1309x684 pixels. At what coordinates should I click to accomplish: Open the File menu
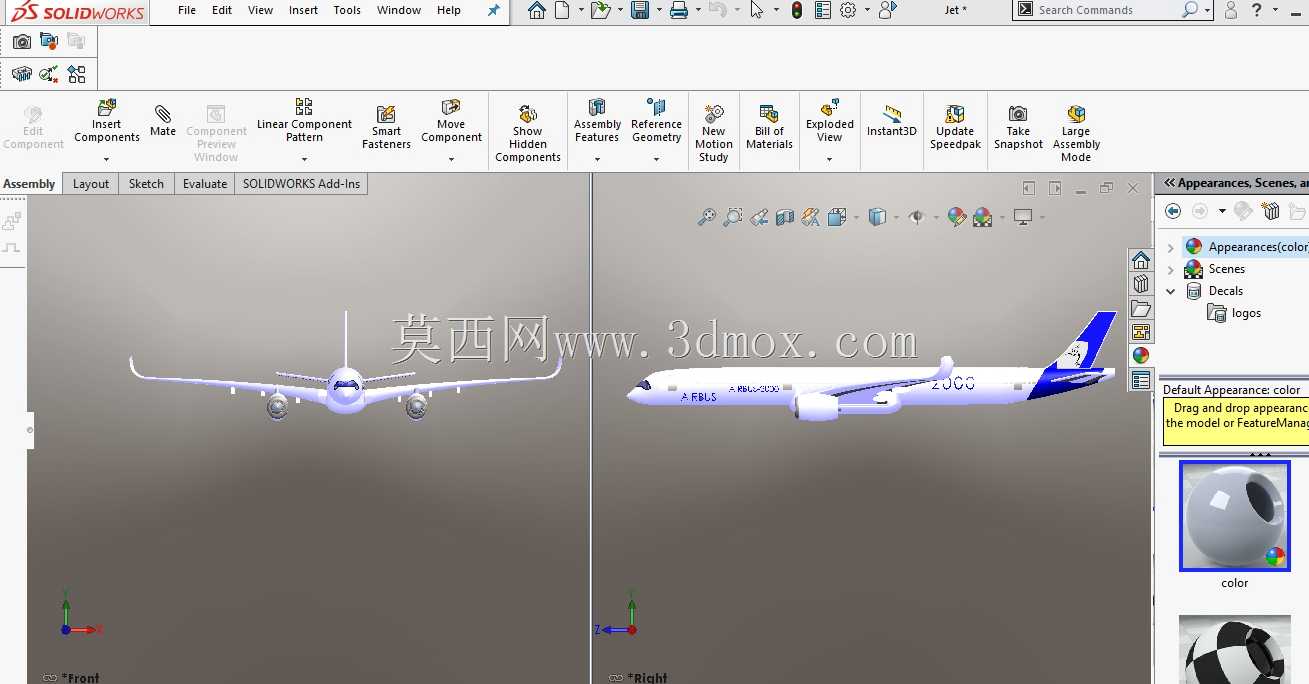187,10
